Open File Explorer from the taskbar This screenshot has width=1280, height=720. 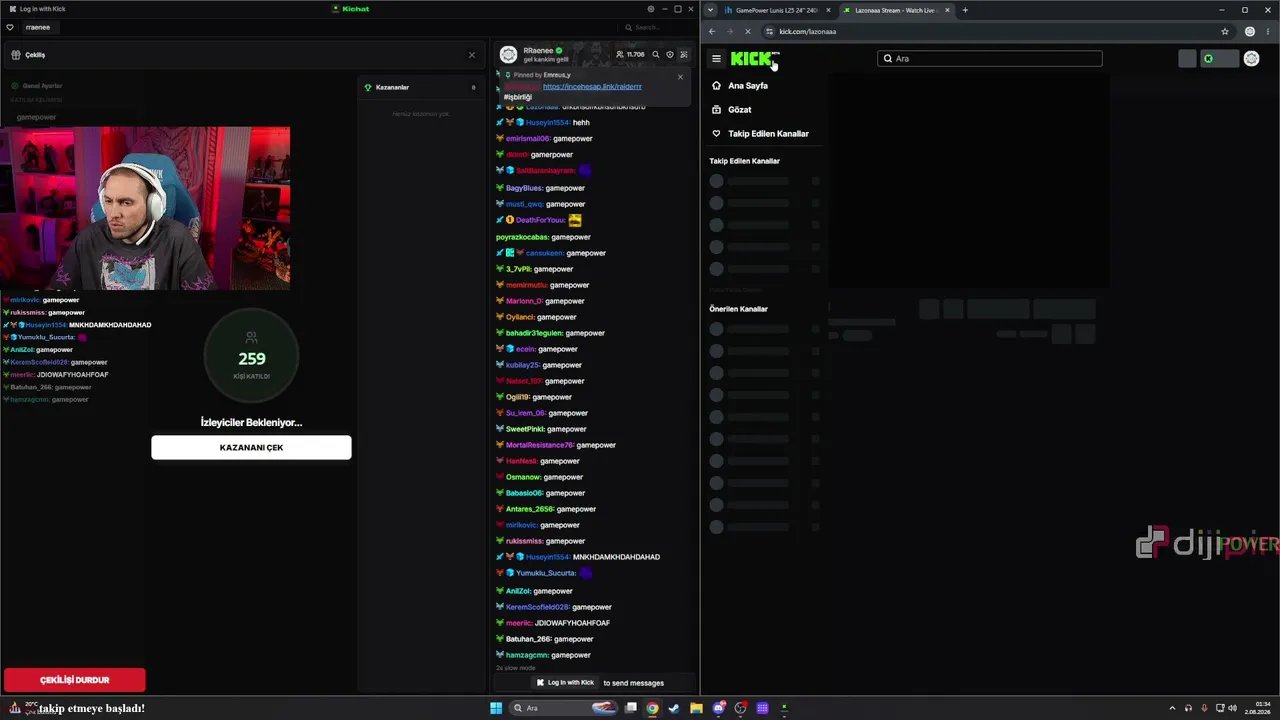tap(696, 708)
